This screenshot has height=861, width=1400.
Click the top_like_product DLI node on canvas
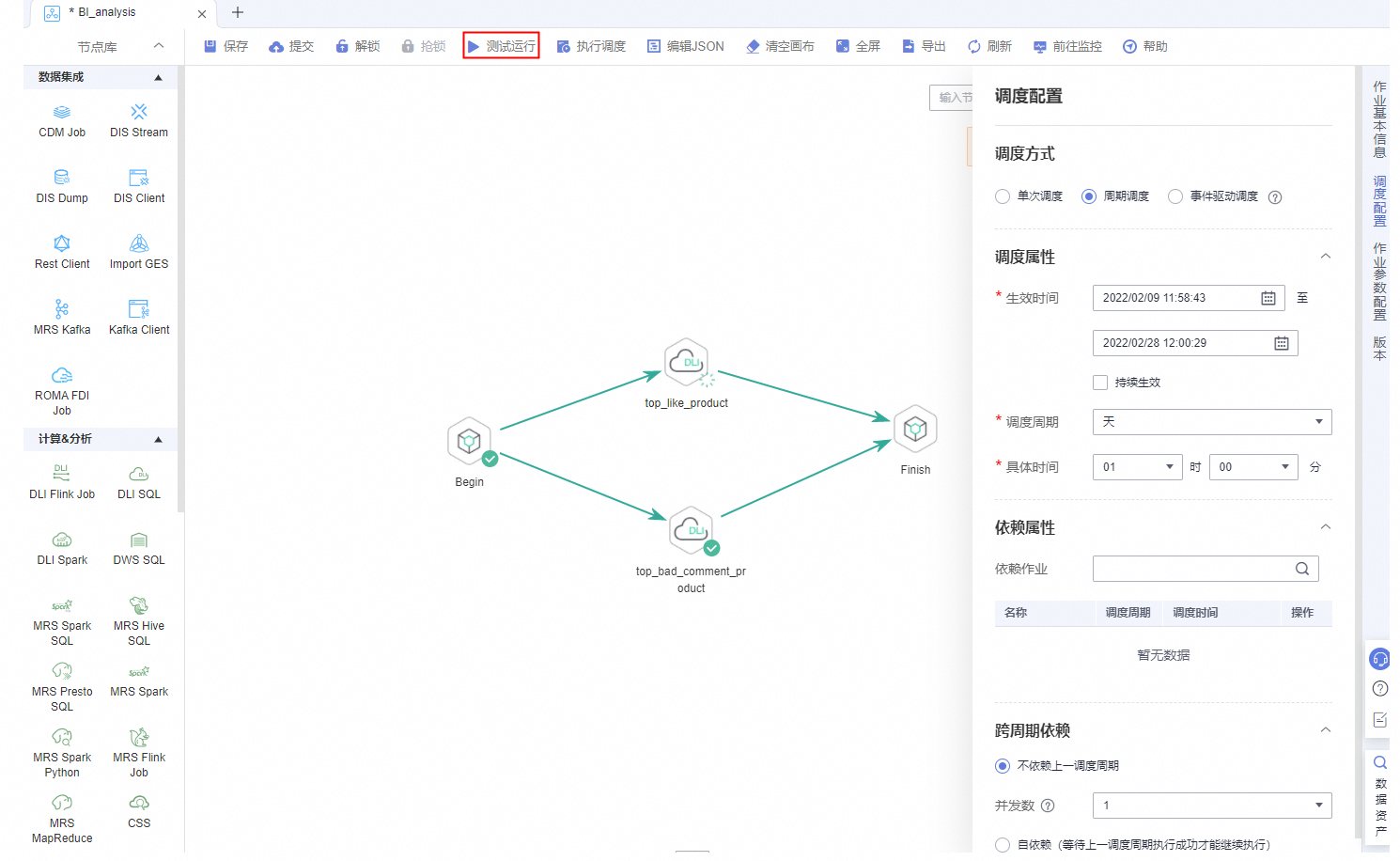click(687, 363)
